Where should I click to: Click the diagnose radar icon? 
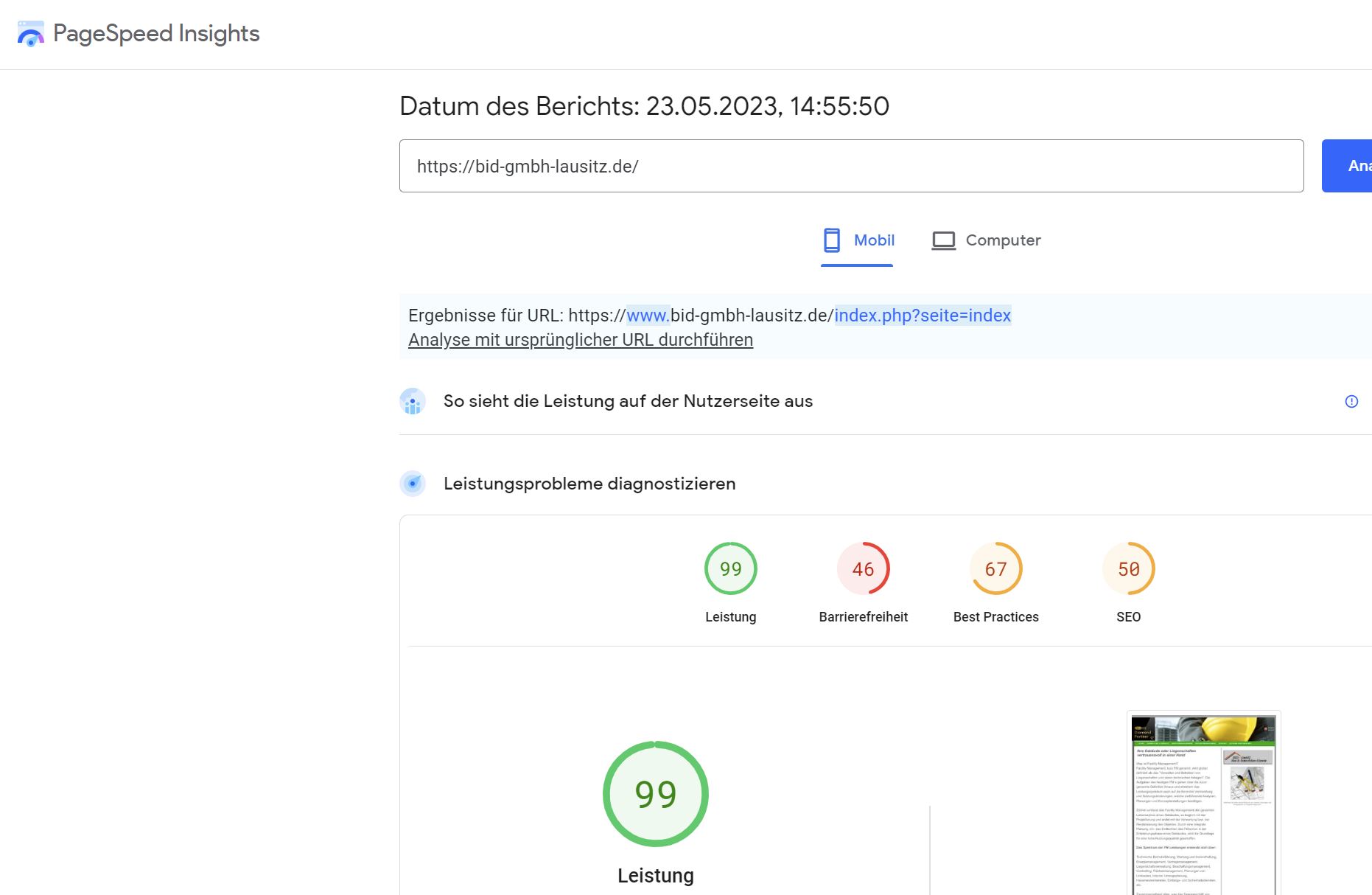(x=413, y=484)
